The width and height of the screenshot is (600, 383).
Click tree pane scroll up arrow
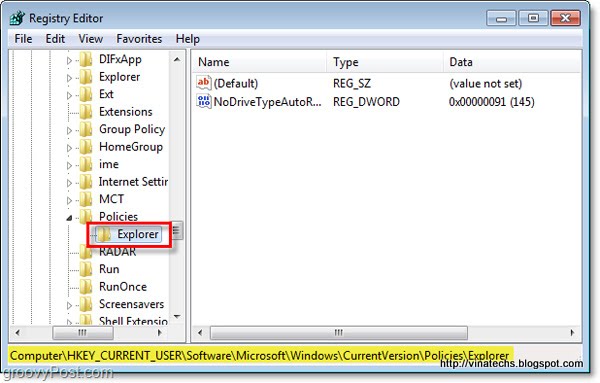pyautogui.click(x=177, y=59)
